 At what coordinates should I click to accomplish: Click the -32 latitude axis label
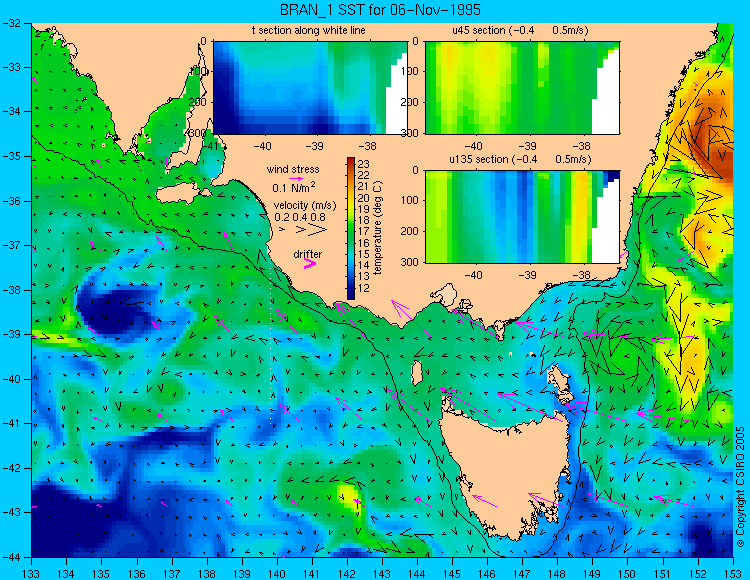[11, 23]
